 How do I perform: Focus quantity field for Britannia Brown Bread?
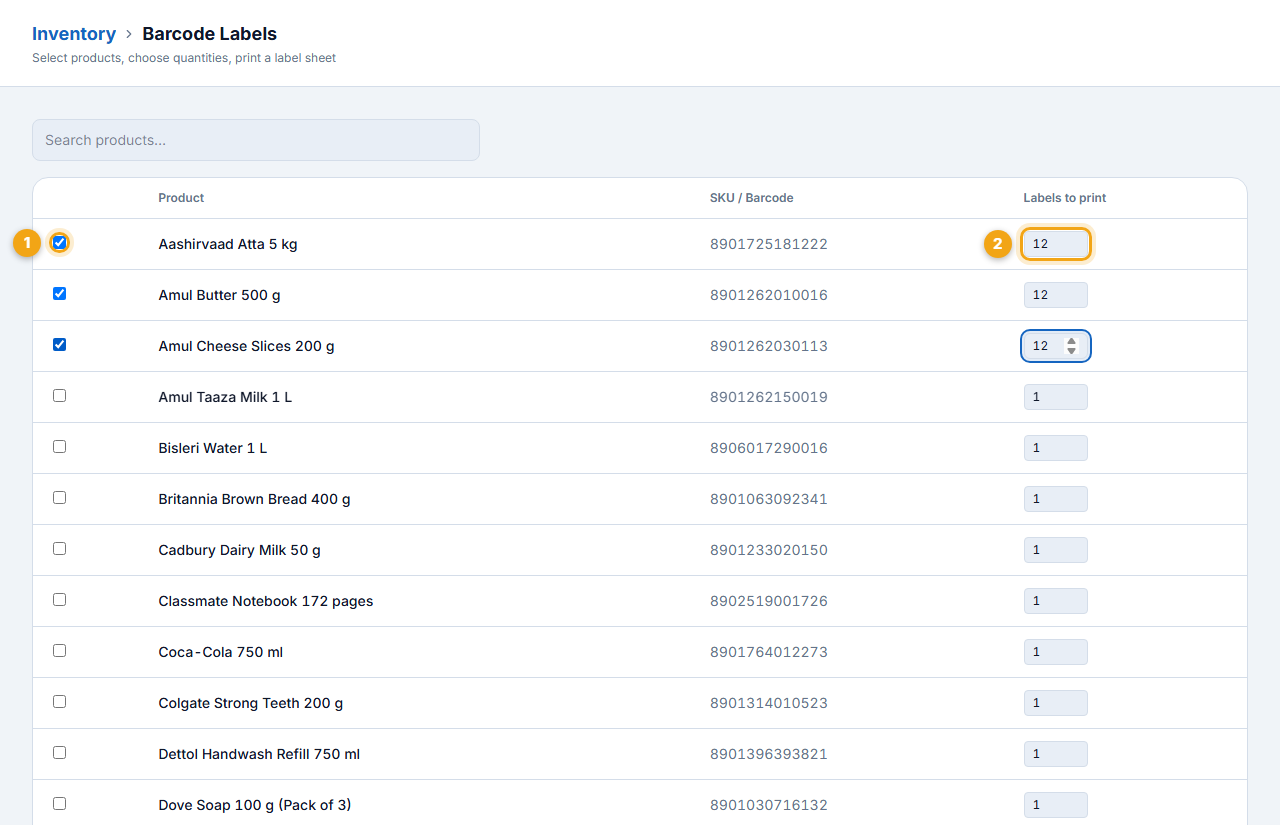(x=1056, y=499)
